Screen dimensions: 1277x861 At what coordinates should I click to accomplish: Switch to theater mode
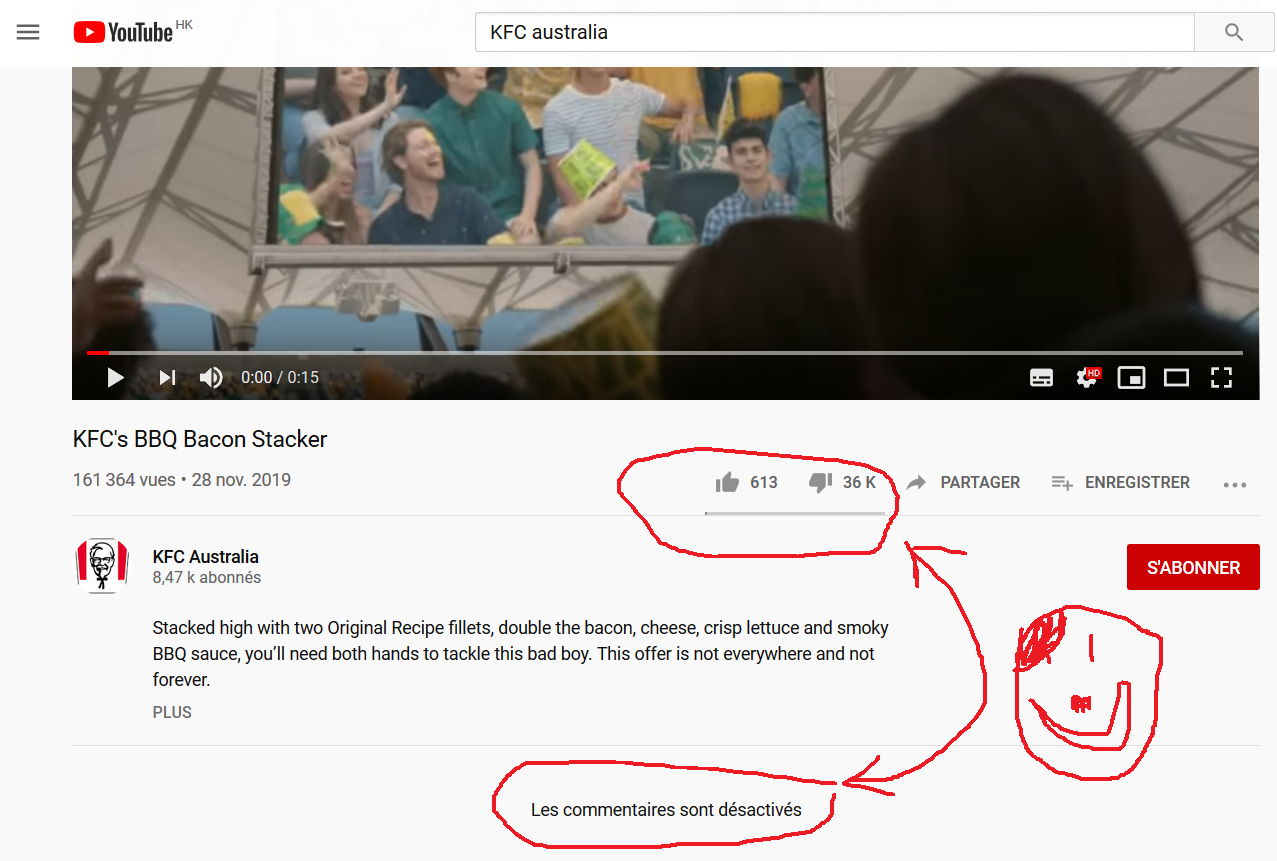click(1176, 378)
